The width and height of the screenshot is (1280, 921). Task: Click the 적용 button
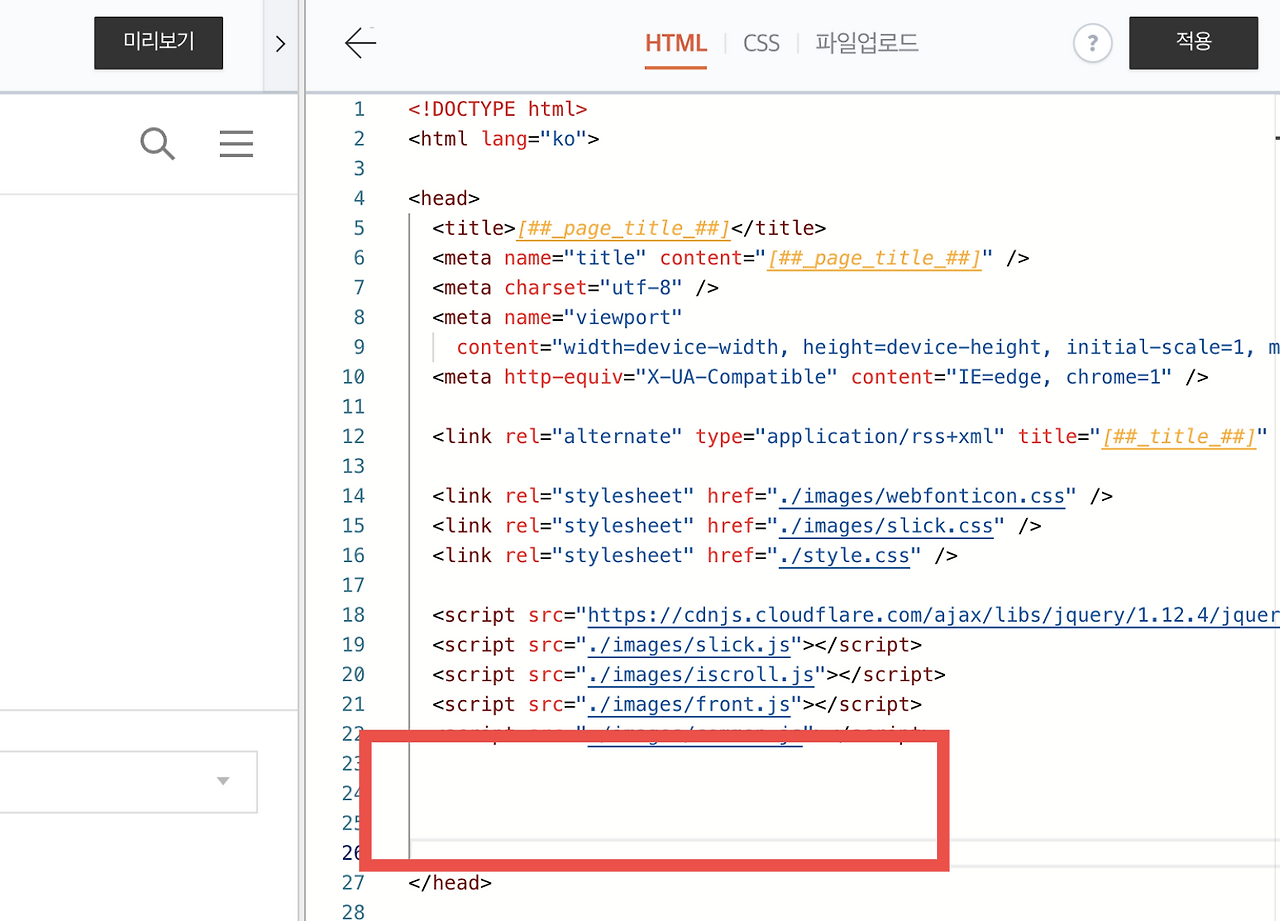tap(1193, 42)
